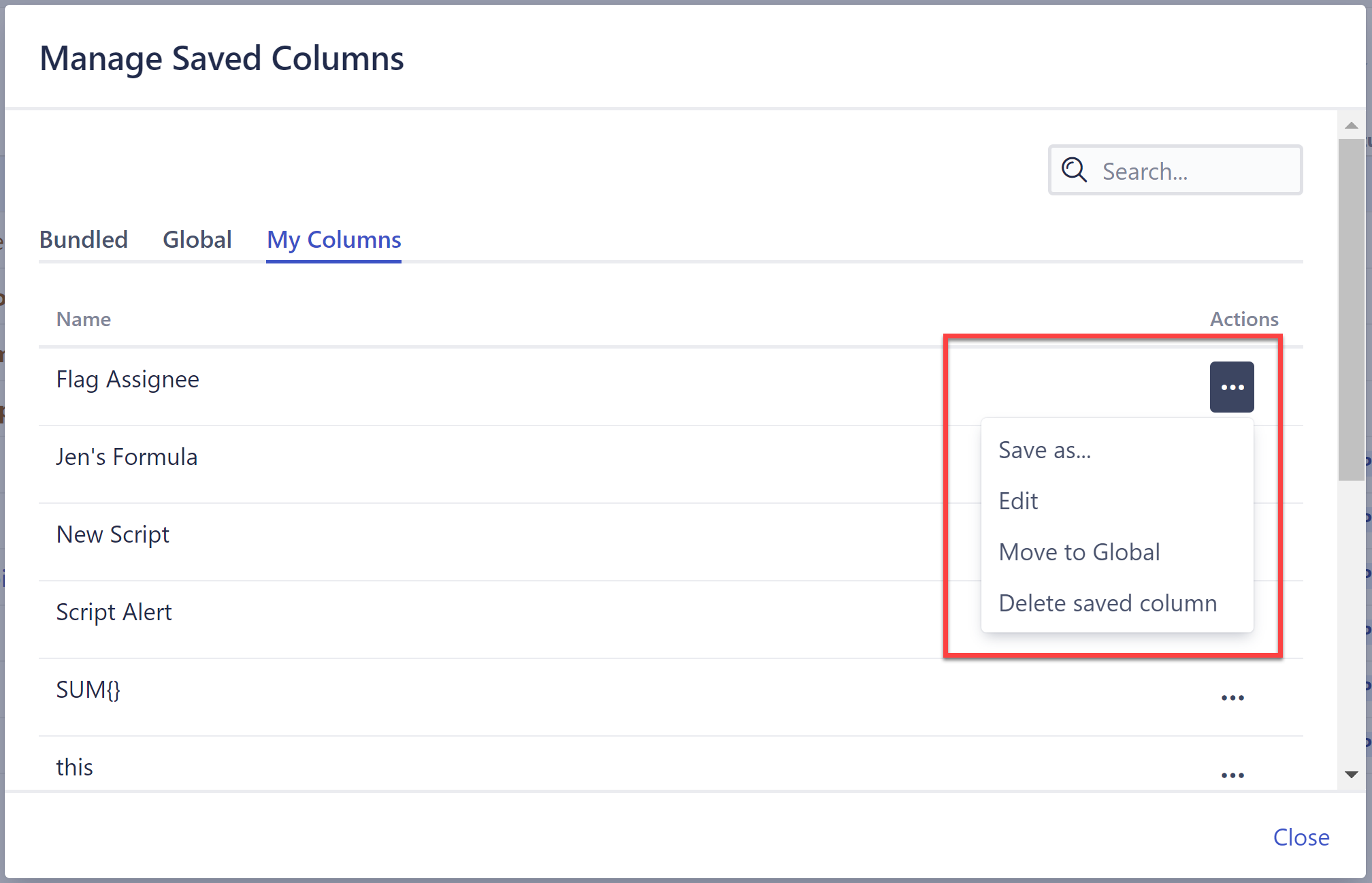Screen dimensions: 1372x883
Task: Sort by the Name column header
Action: tap(83, 319)
